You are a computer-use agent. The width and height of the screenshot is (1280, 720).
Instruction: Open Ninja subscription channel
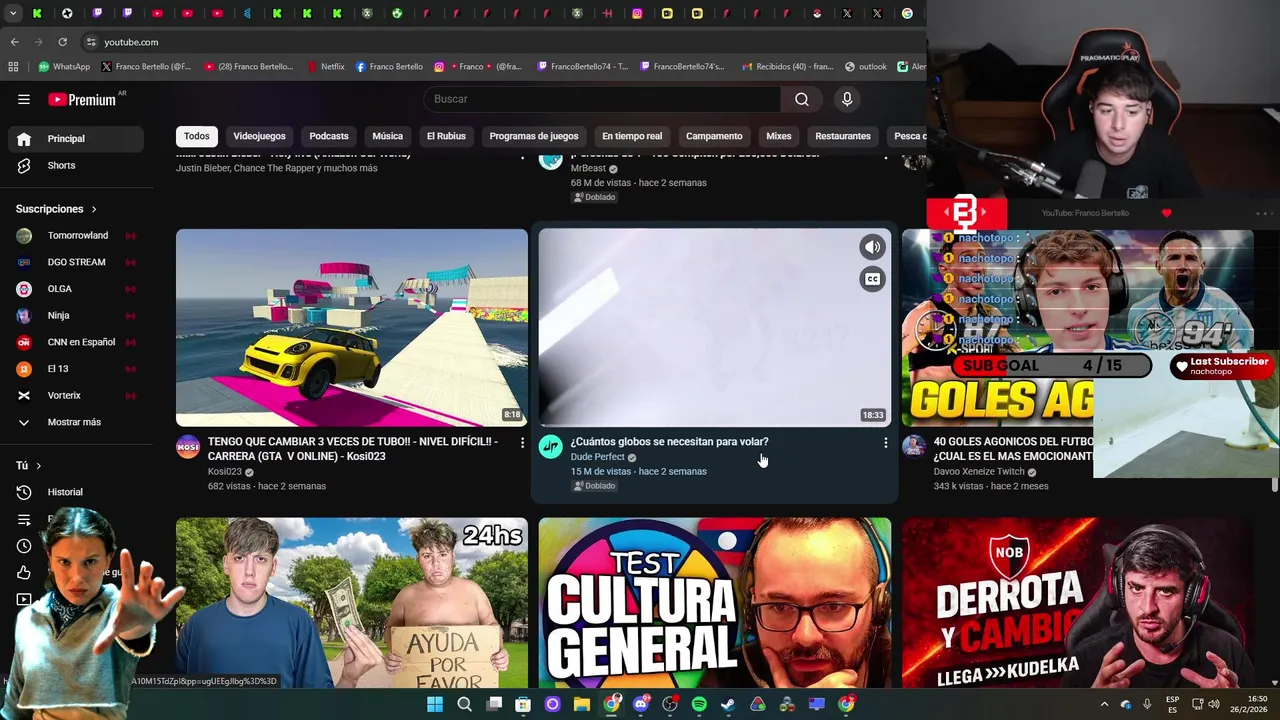tap(76, 316)
